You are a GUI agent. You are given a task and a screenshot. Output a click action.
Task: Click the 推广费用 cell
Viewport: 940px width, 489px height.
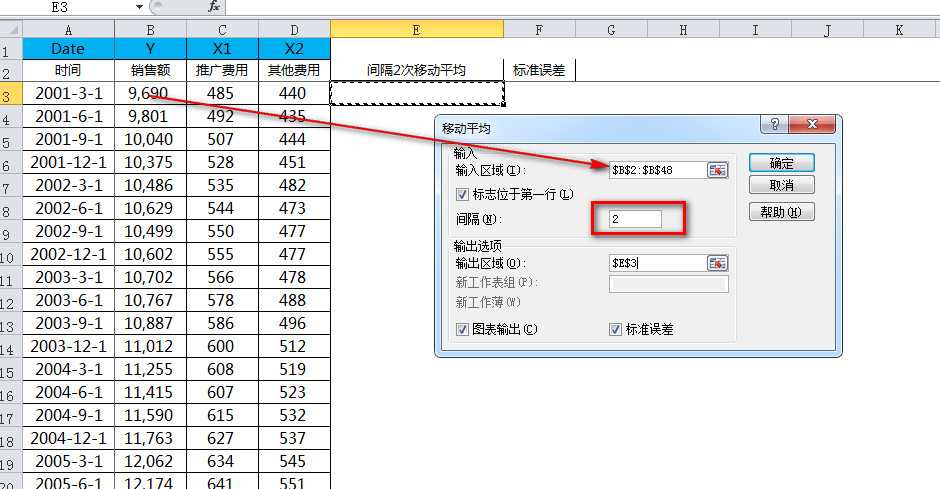[x=222, y=70]
